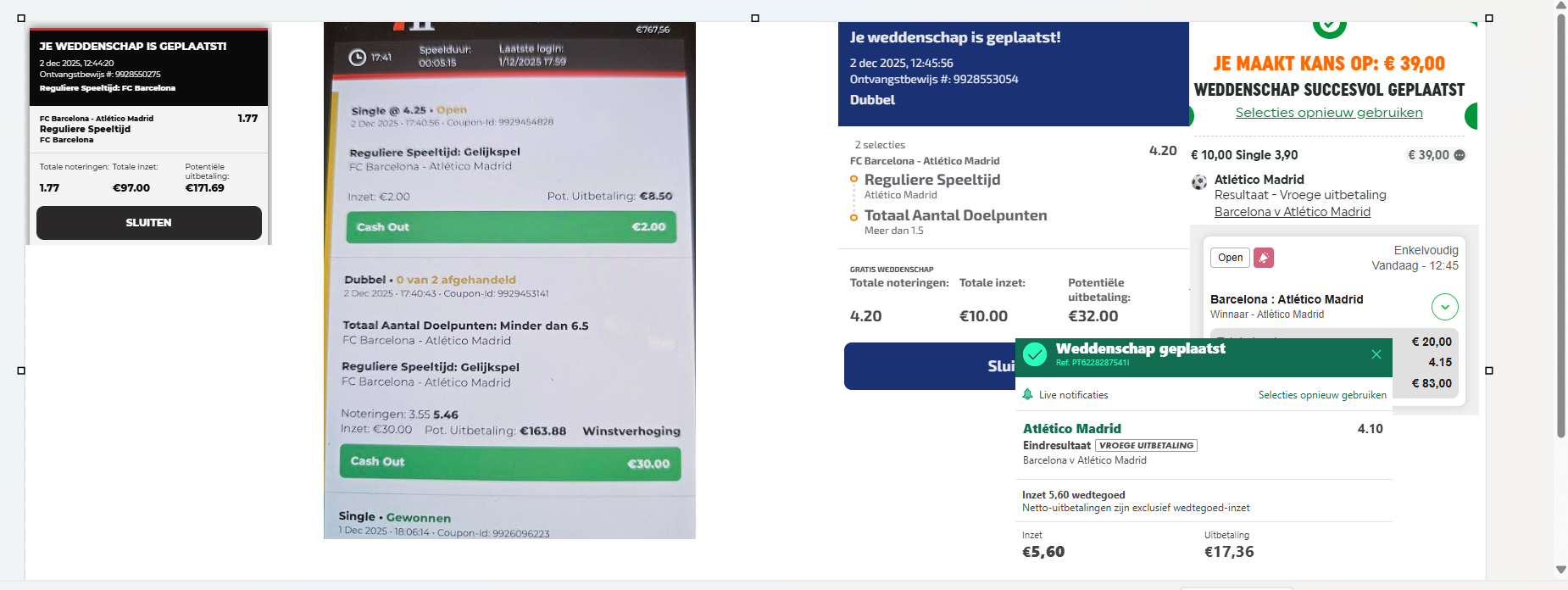Click the orange-banner Selecties opnieuw gebruiken link
This screenshot has width=1568, height=590.
(1329, 113)
